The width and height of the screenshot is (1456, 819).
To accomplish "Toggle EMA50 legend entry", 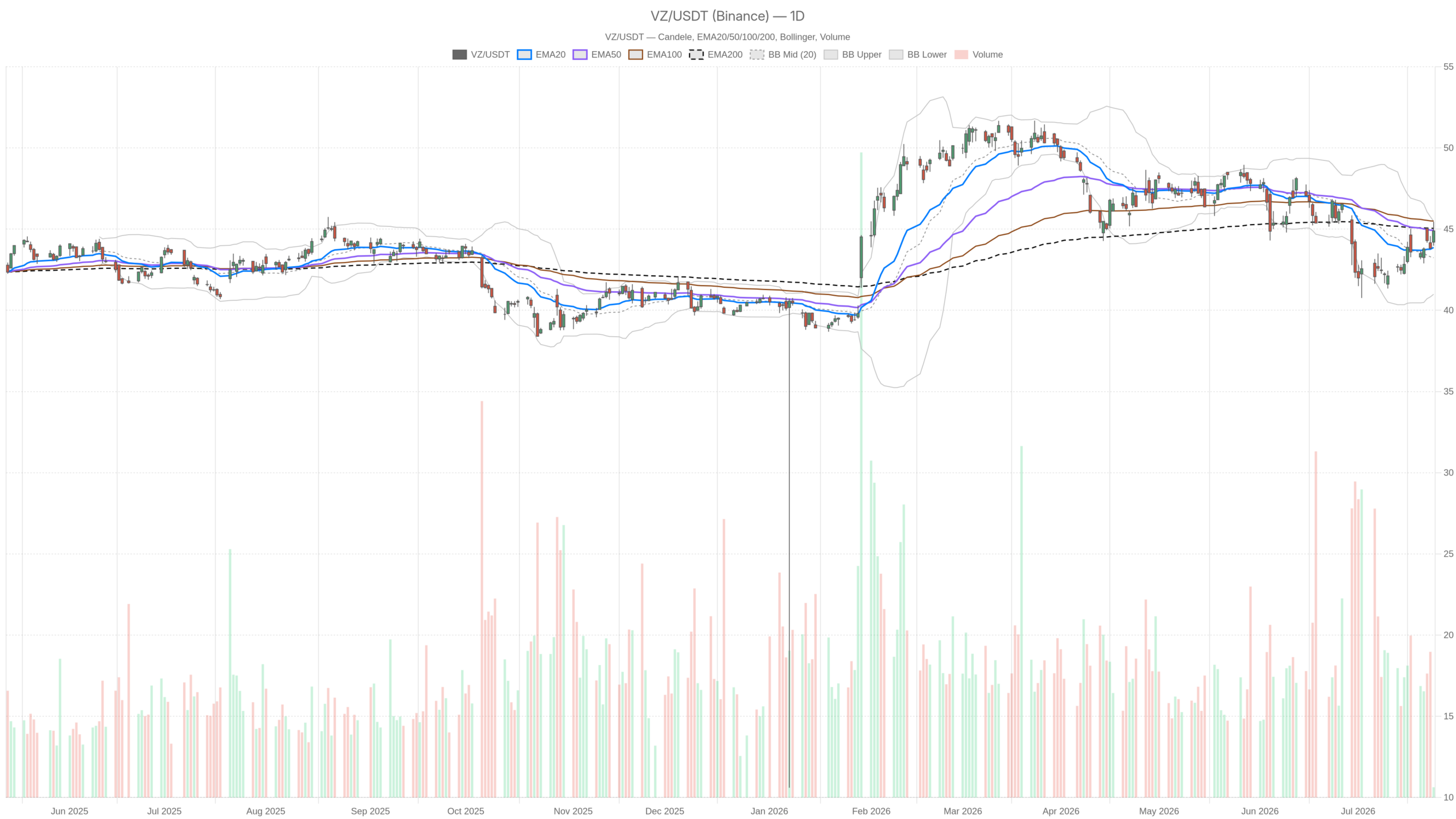I will pyautogui.click(x=597, y=55).
